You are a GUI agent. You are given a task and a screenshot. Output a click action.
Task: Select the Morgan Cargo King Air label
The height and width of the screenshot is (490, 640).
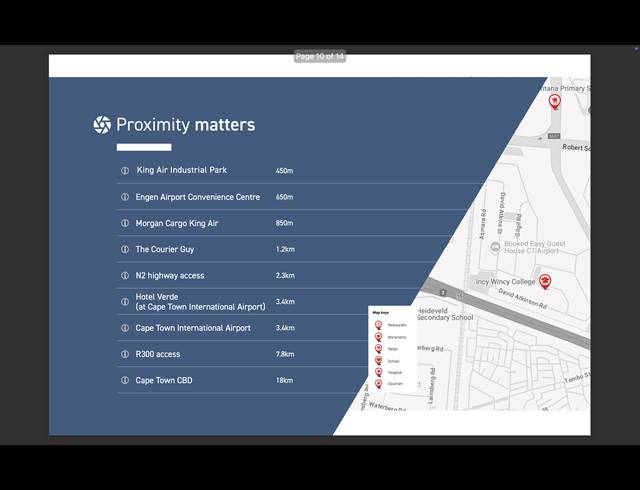(x=177, y=223)
